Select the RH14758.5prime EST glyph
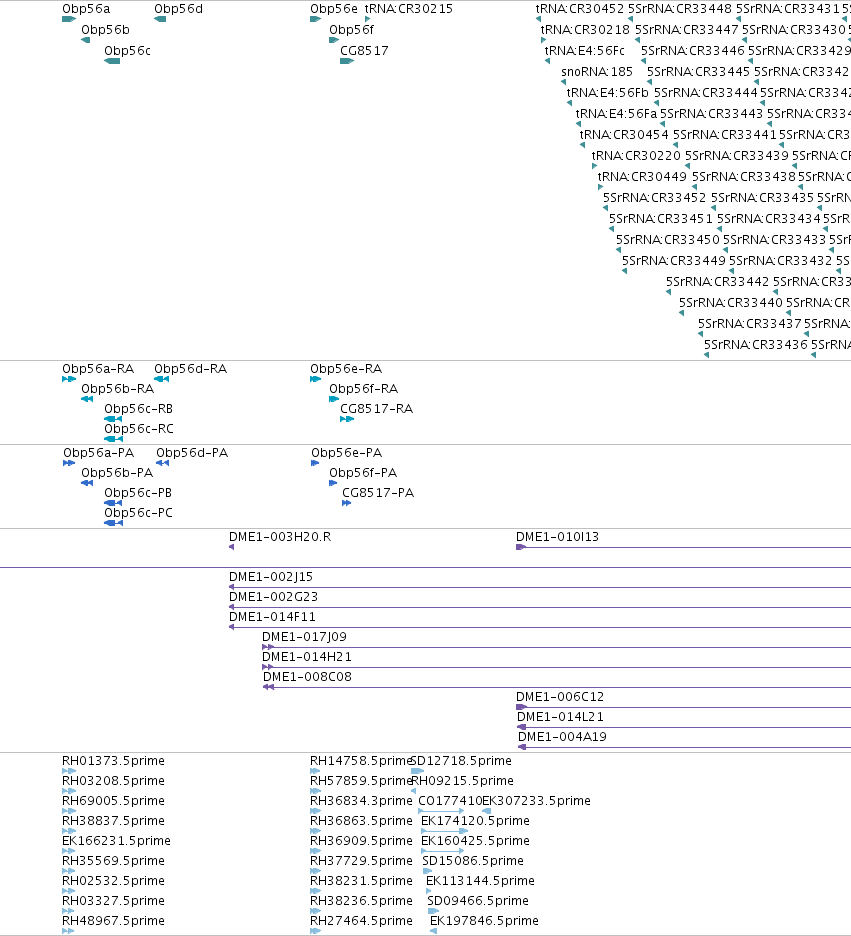The height and width of the screenshot is (936, 851). (x=315, y=771)
